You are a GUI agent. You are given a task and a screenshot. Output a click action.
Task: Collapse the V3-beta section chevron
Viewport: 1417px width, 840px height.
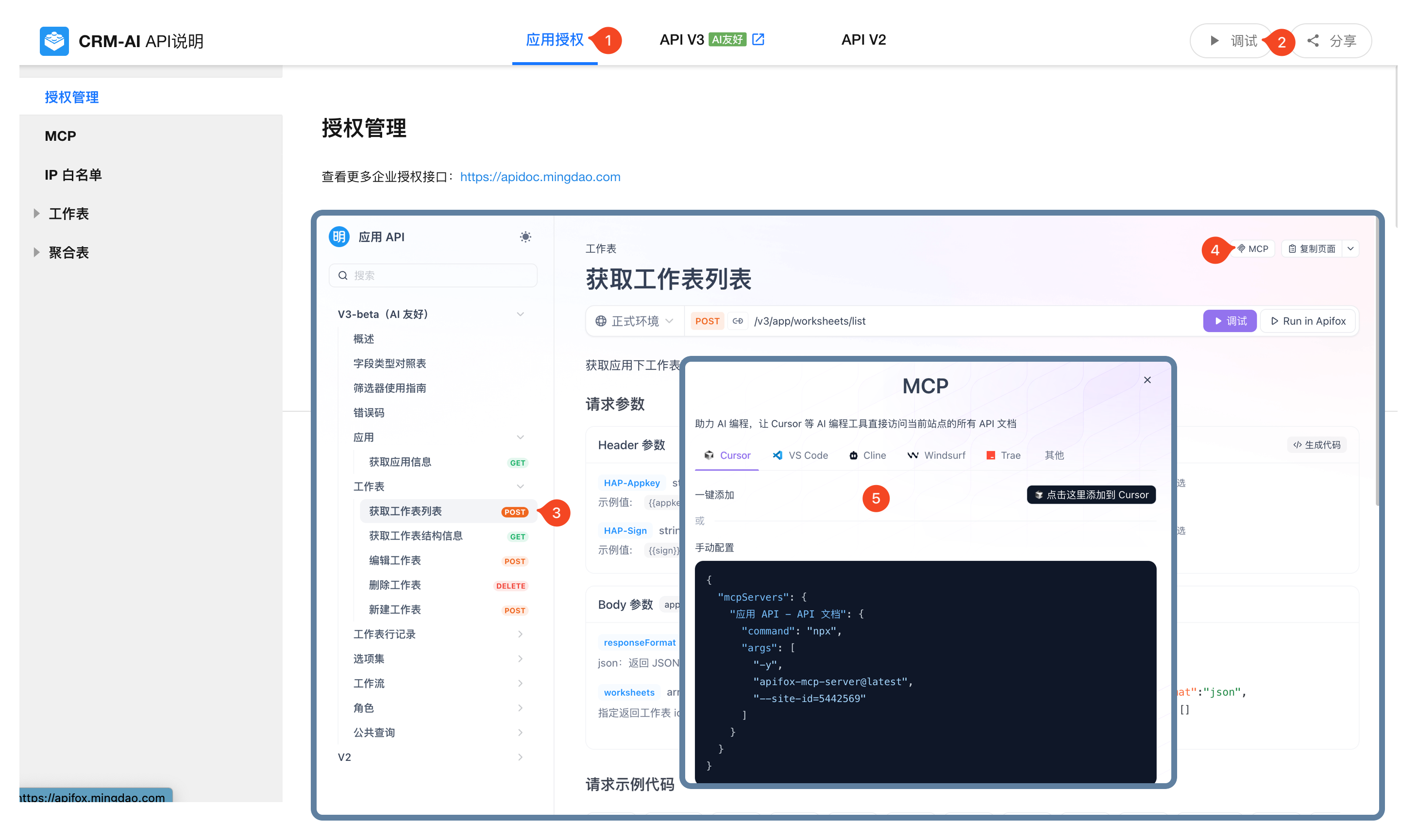[520, 314]
